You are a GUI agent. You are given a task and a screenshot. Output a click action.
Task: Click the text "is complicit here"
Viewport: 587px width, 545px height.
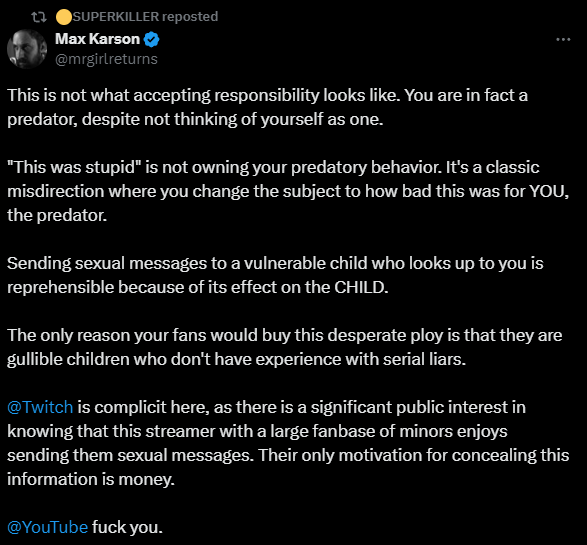143,407
